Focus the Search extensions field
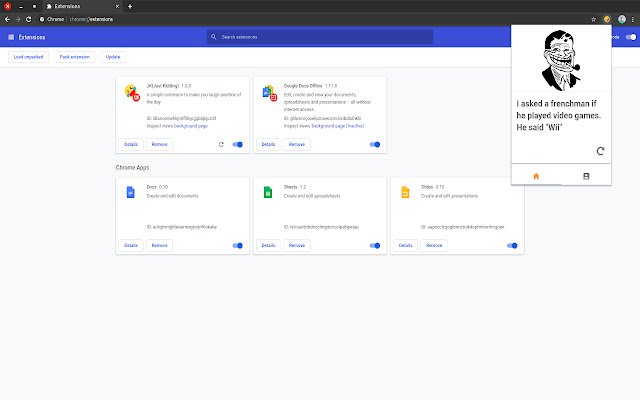Image resolution: width=640 pixels, height=400 pixels. pyautogui.click(x=320, y=37)
